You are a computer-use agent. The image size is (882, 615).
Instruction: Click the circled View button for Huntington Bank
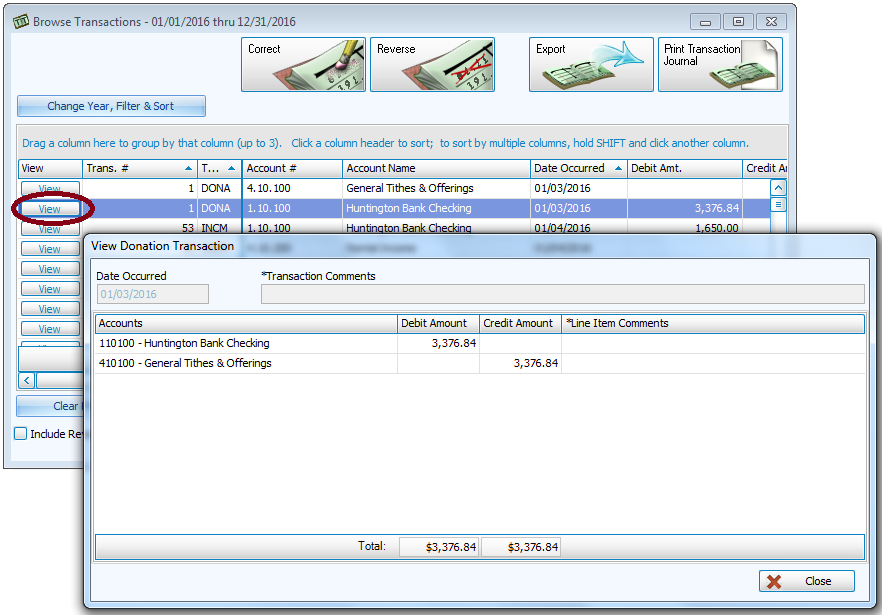pyautogui.click(x=50, y=209)
